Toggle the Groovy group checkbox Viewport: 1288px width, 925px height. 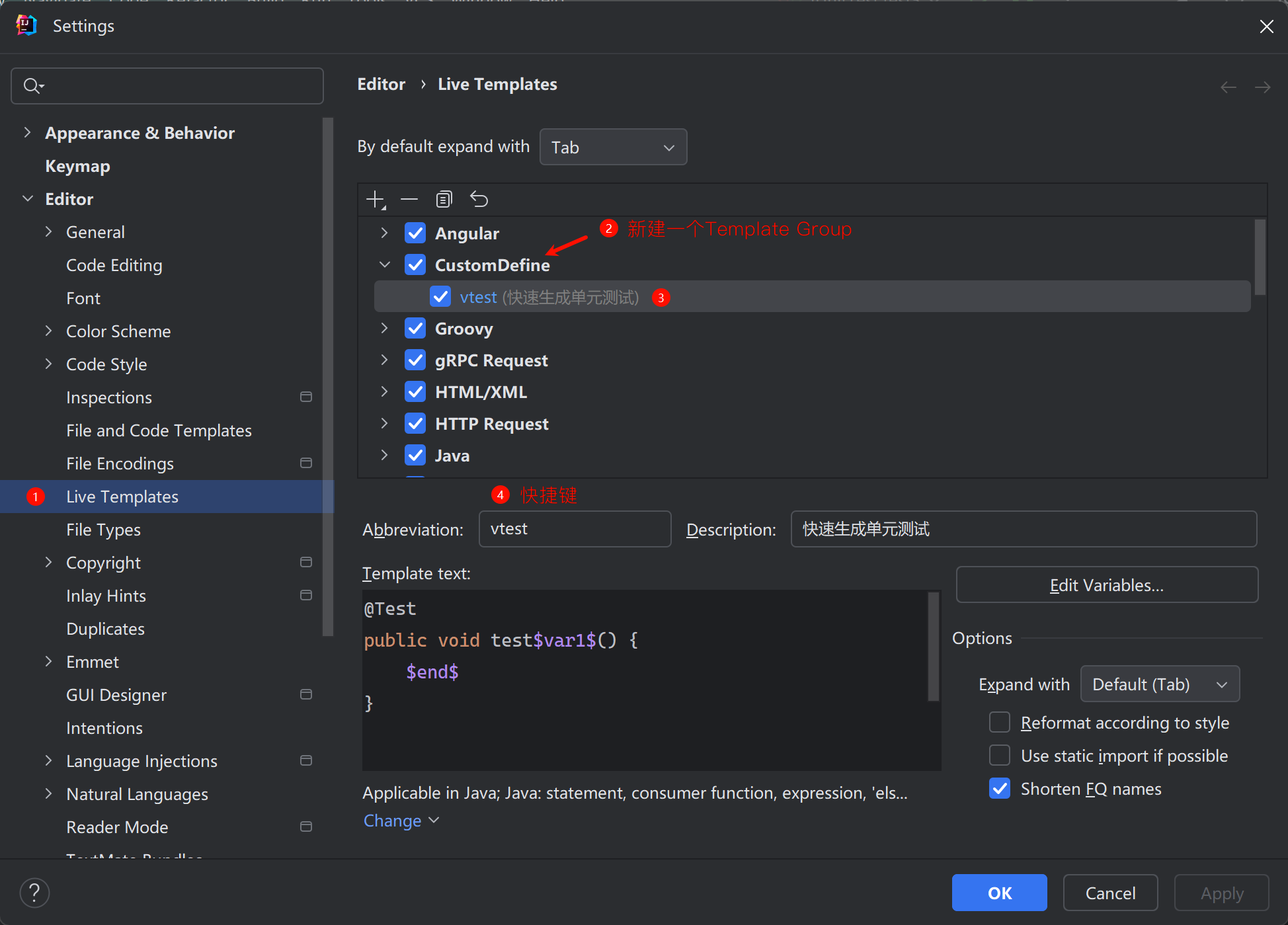pos(415,328)
